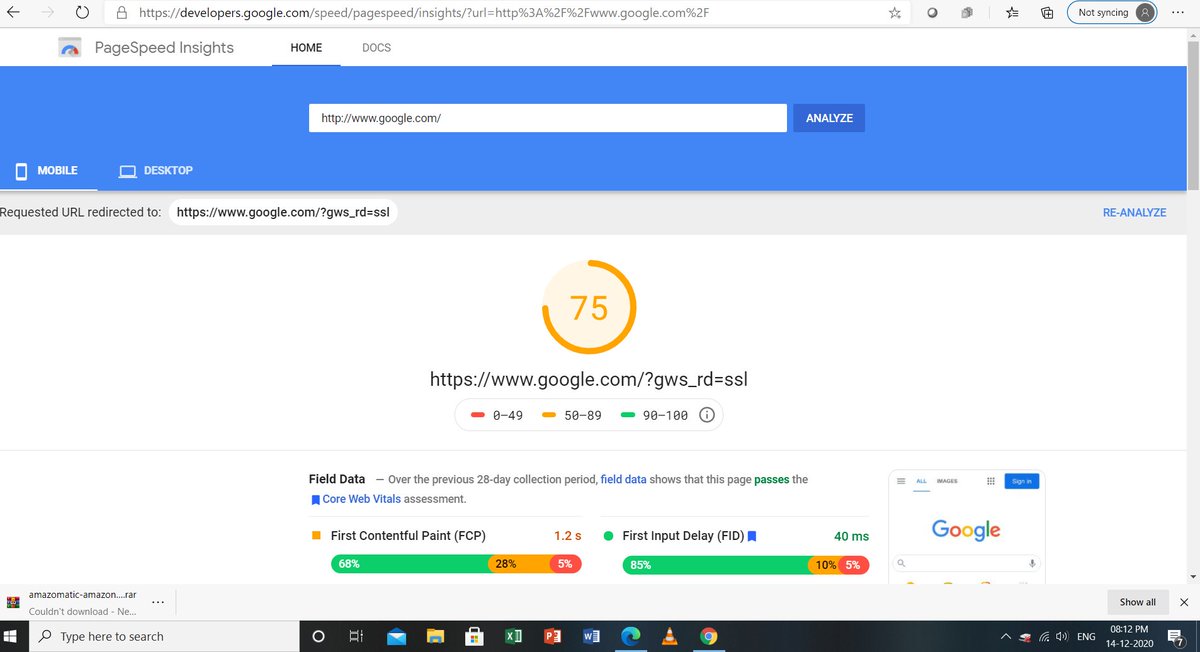Image resolution: width=1200 pixels, height=652 pixels.
Task: Click the 28% orange segment of FCP bar
Action: 519,564
